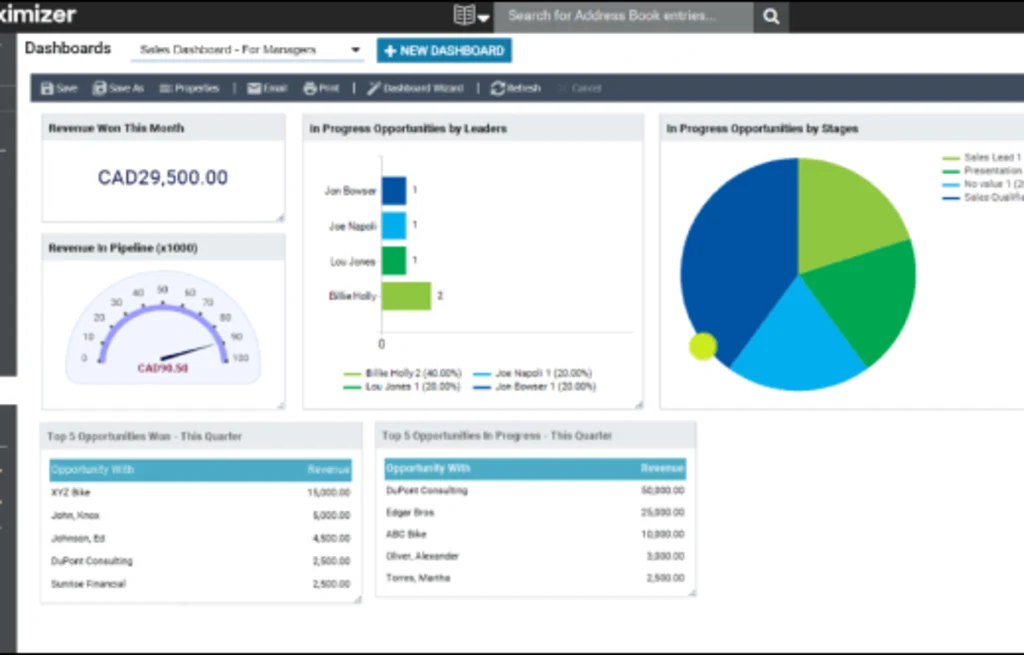Image resolution: width=1024 pixels, height=655 pixels.
Task: Click the Lou Jones 1 (20.00%) legend entry
Action: pyautogui.click(x=402, y=387)
